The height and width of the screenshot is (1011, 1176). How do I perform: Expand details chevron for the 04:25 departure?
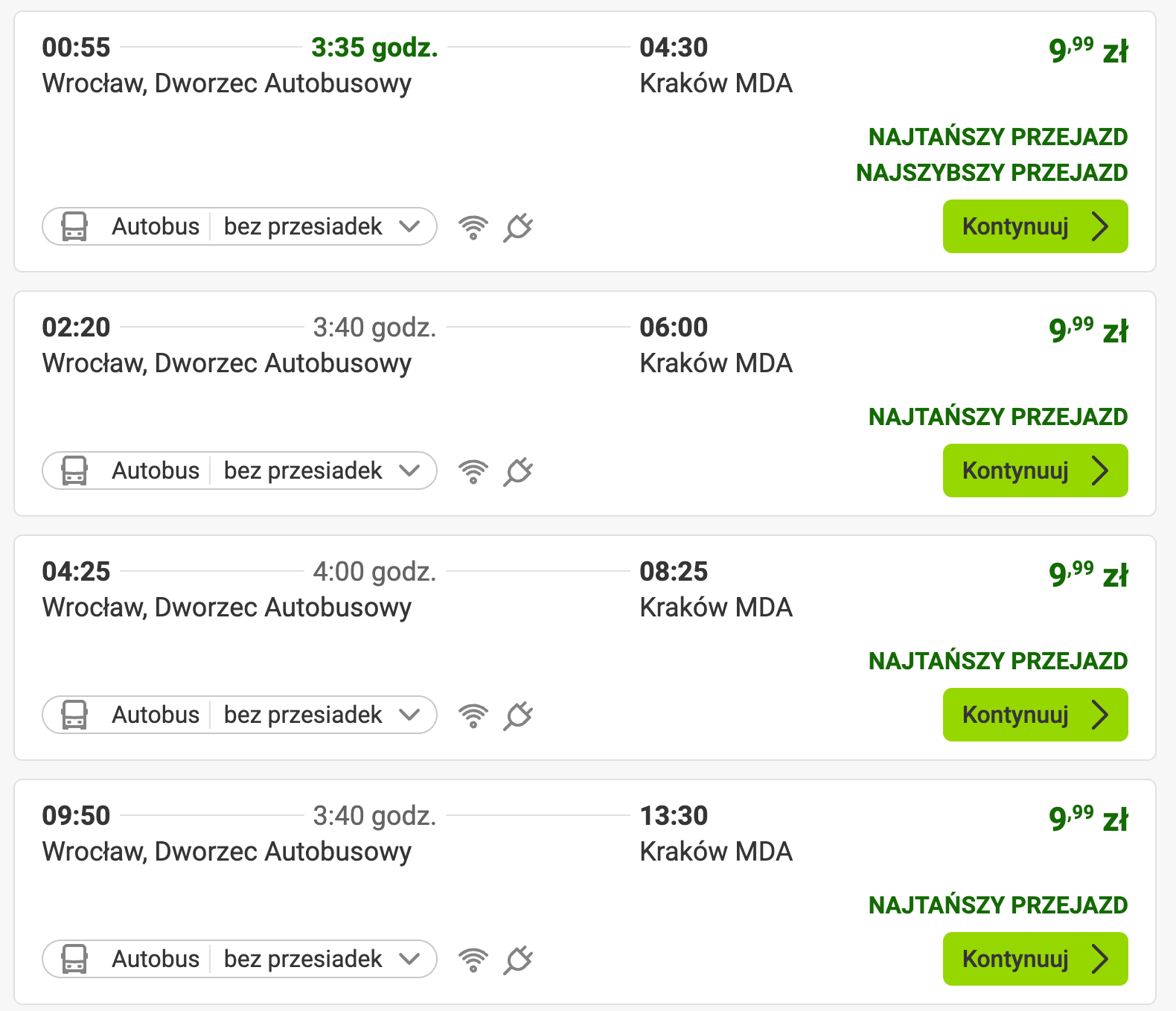(409, 715)
